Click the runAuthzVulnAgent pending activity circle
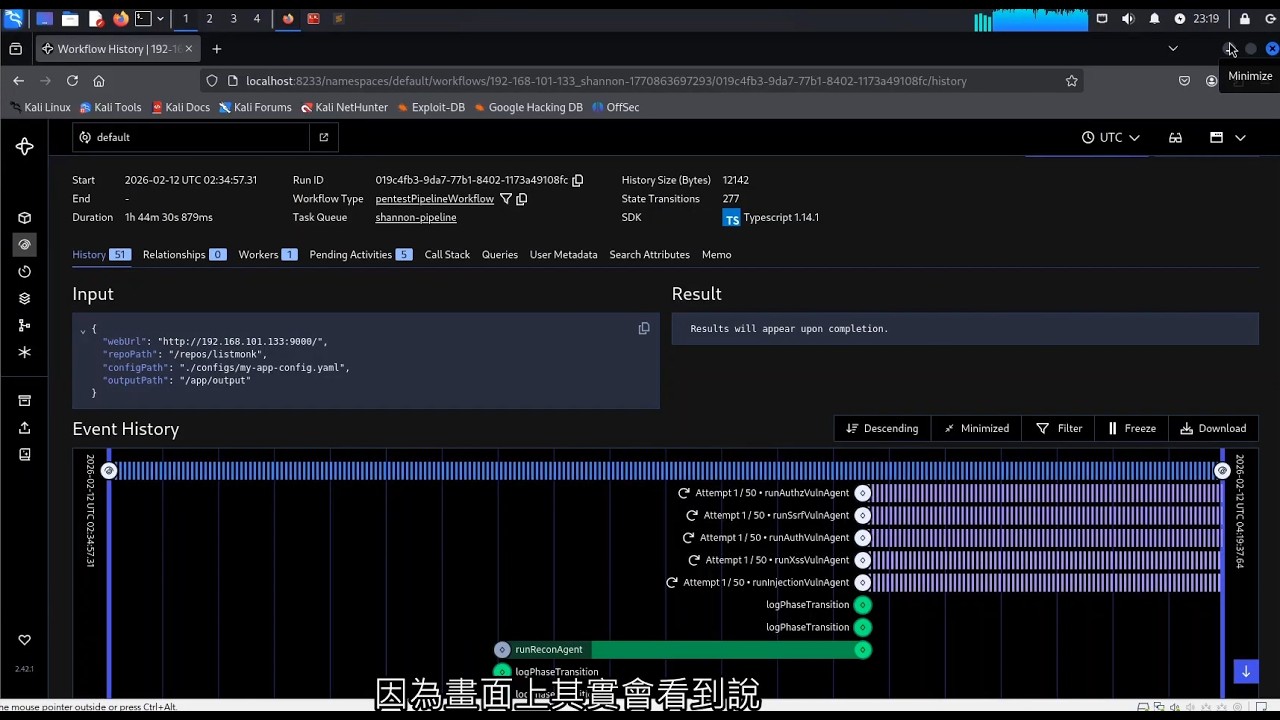Viewport: 1280px width, 720px height. [863, 493]
